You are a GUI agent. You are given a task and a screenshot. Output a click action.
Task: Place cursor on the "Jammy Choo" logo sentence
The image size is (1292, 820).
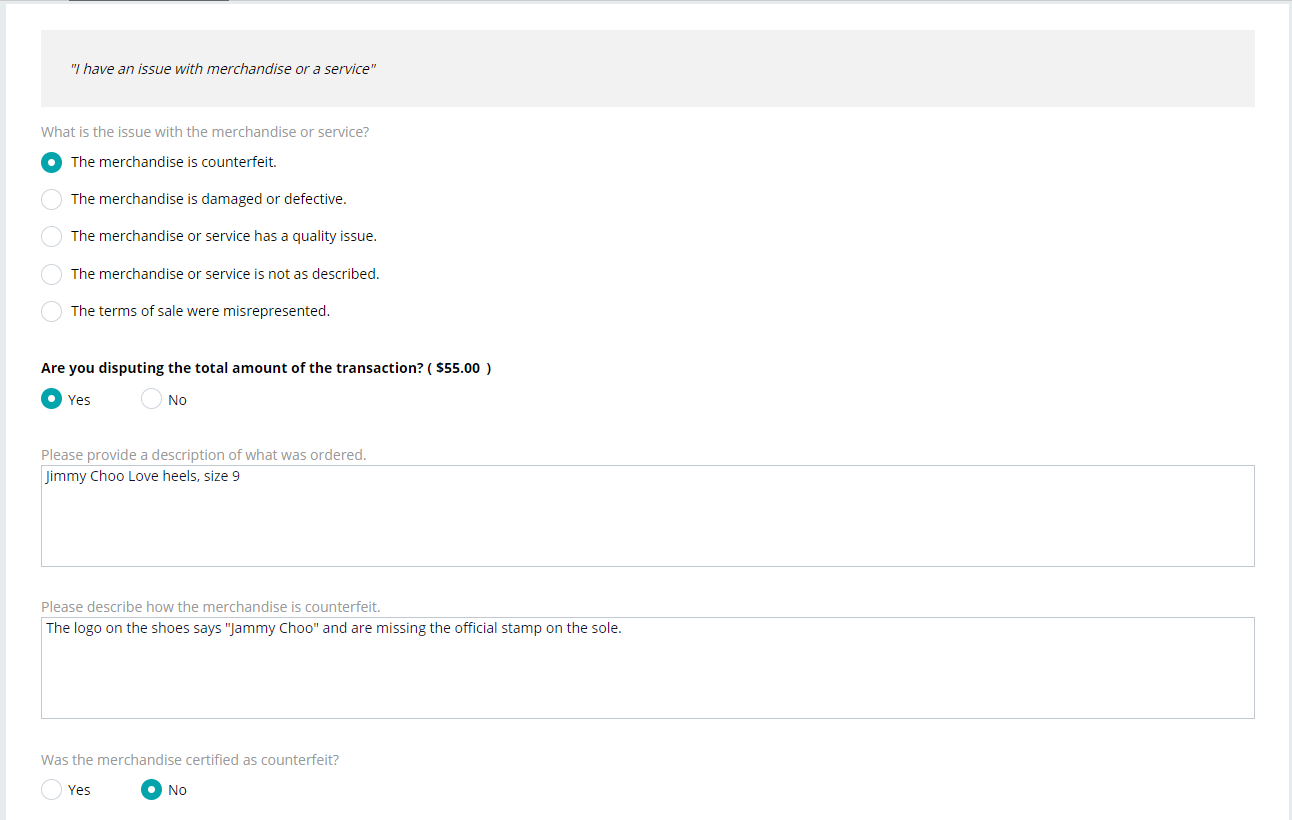334,628
